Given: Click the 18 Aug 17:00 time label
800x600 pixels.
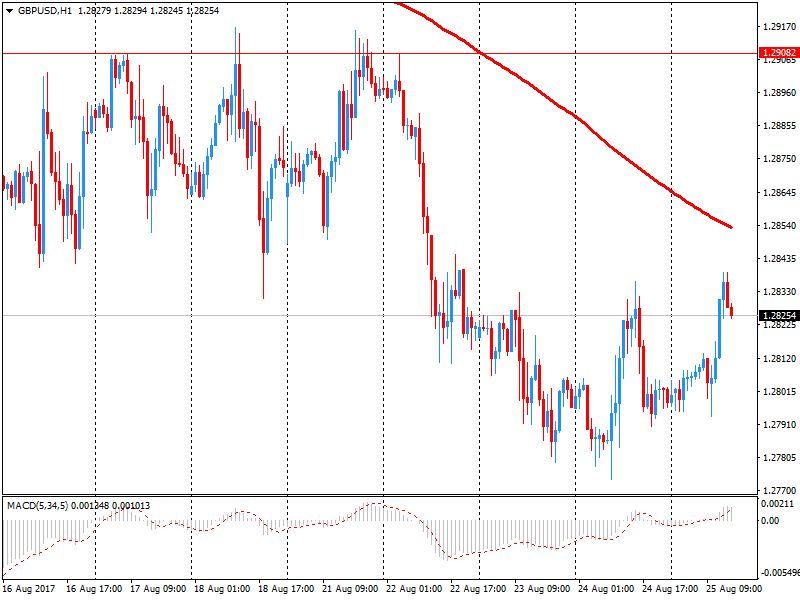Looking at the screenshot, I should coord(286,589).
